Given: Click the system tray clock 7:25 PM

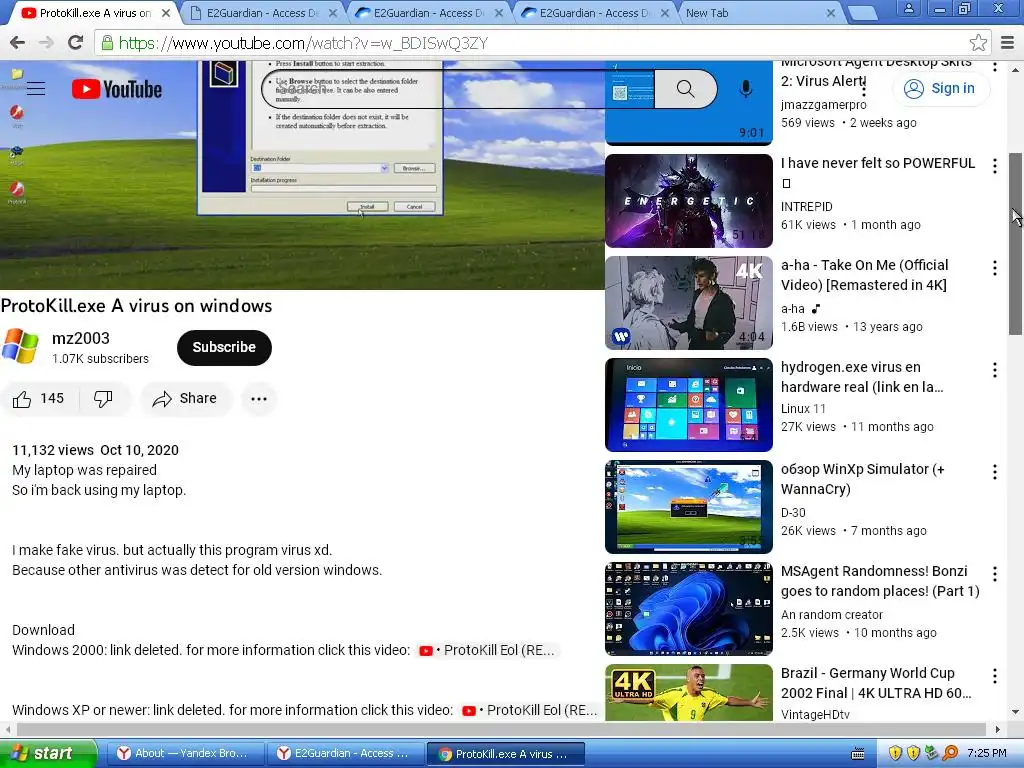Looking at the screenshot, I should 987,754.
